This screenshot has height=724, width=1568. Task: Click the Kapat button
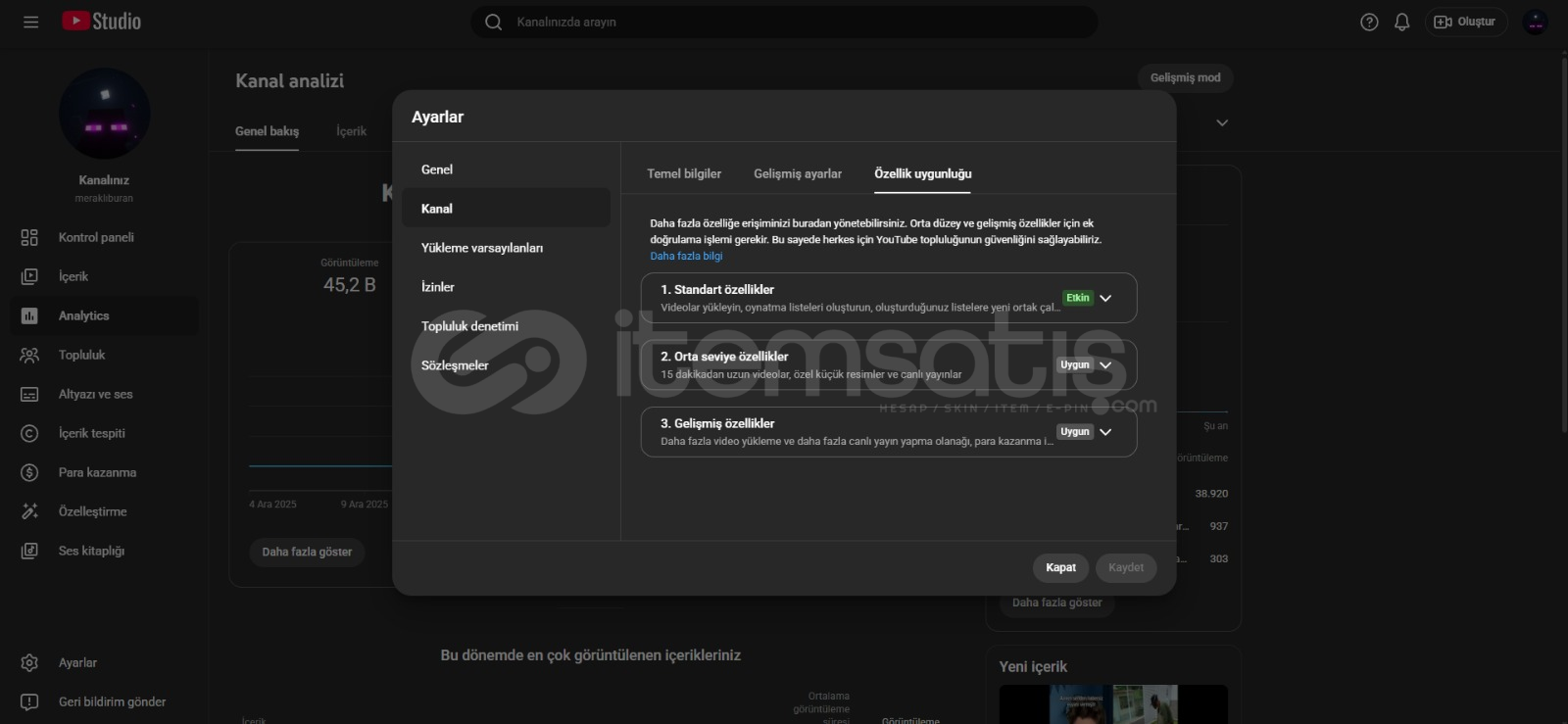[x=1060, y=567]
